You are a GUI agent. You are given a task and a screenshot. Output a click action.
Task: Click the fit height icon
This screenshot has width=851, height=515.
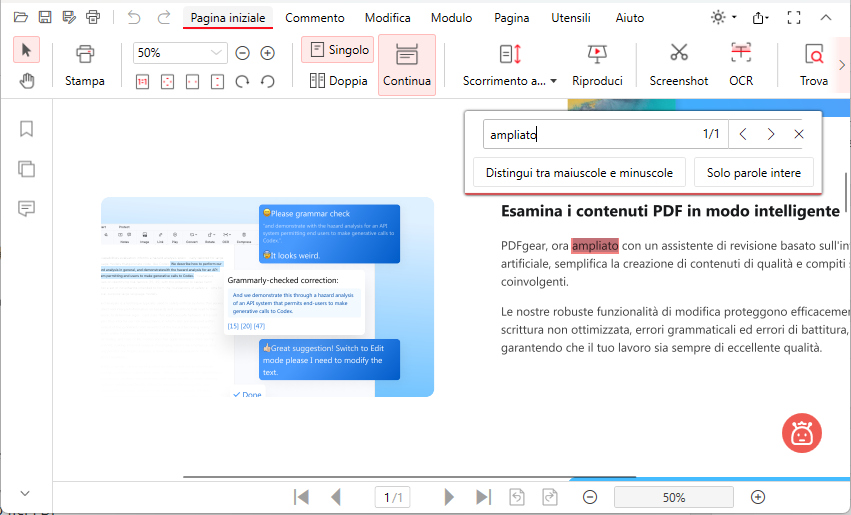pos(218,82)
